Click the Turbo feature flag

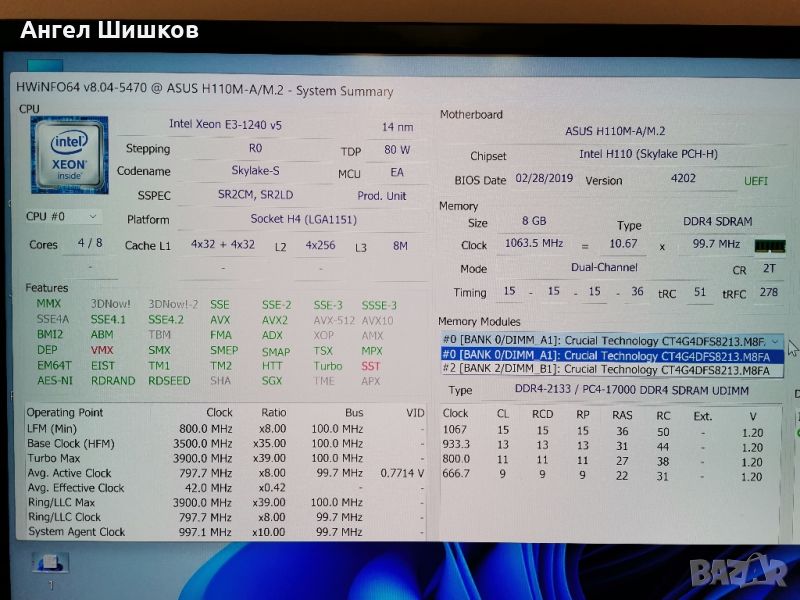pyautogui.click(x=328, y=366)
